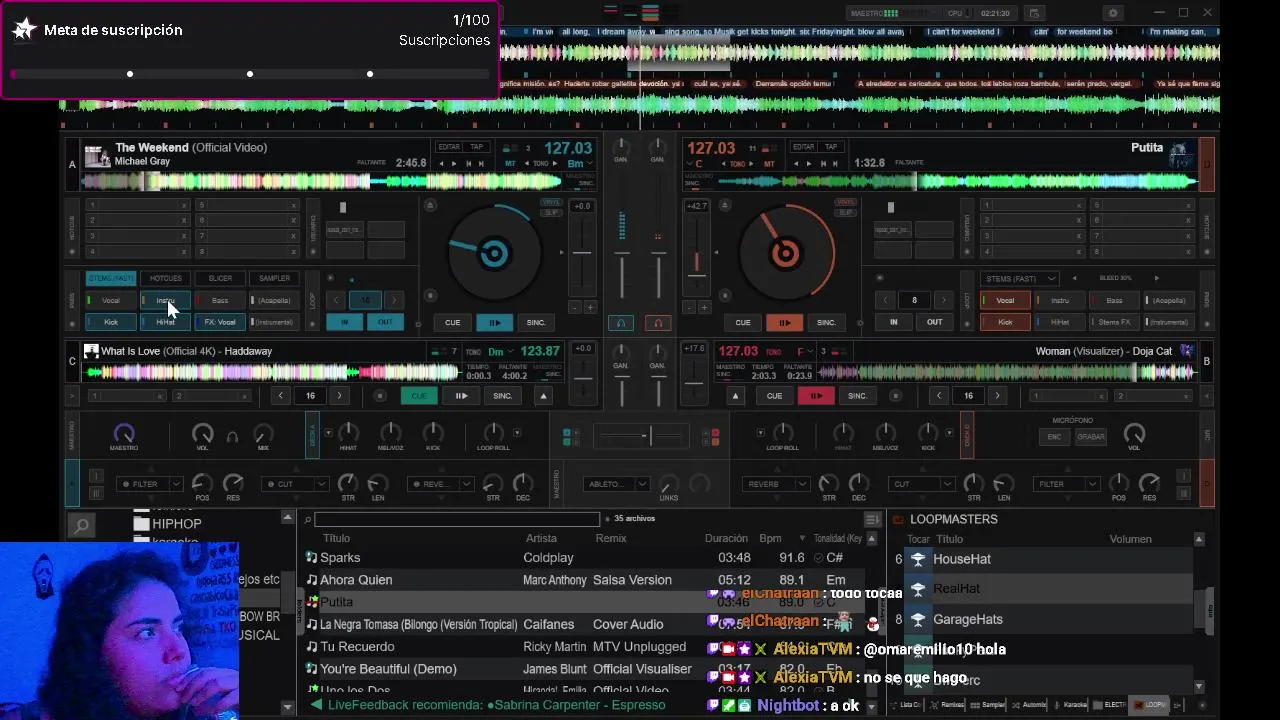
Task: Sort the browser by Bpm column
Action: tap(770, 538)
